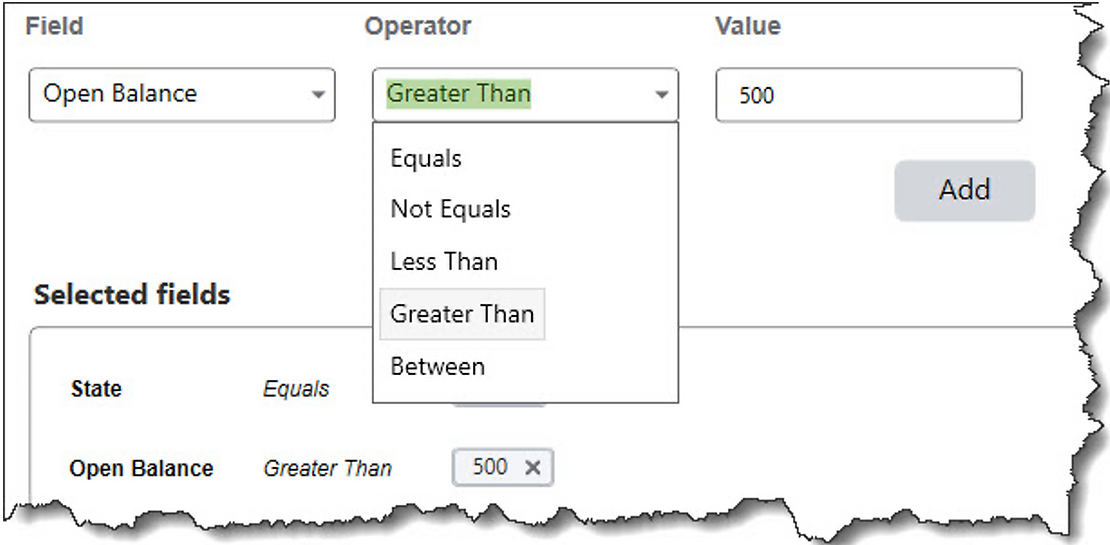
Task: Click the Operator dropdown arrow
Action: click(661, 94)
